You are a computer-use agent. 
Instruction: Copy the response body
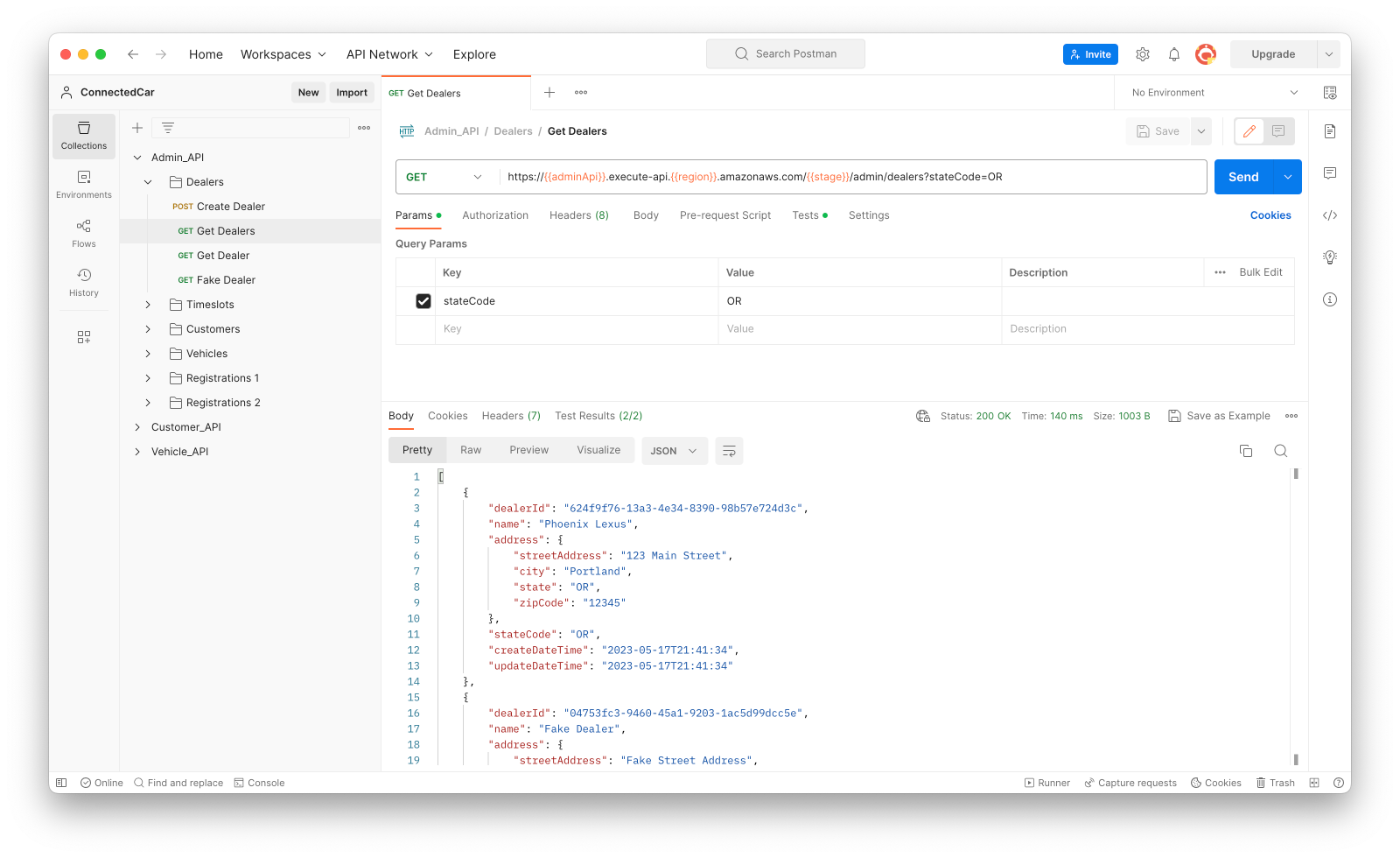point(1246,451)
